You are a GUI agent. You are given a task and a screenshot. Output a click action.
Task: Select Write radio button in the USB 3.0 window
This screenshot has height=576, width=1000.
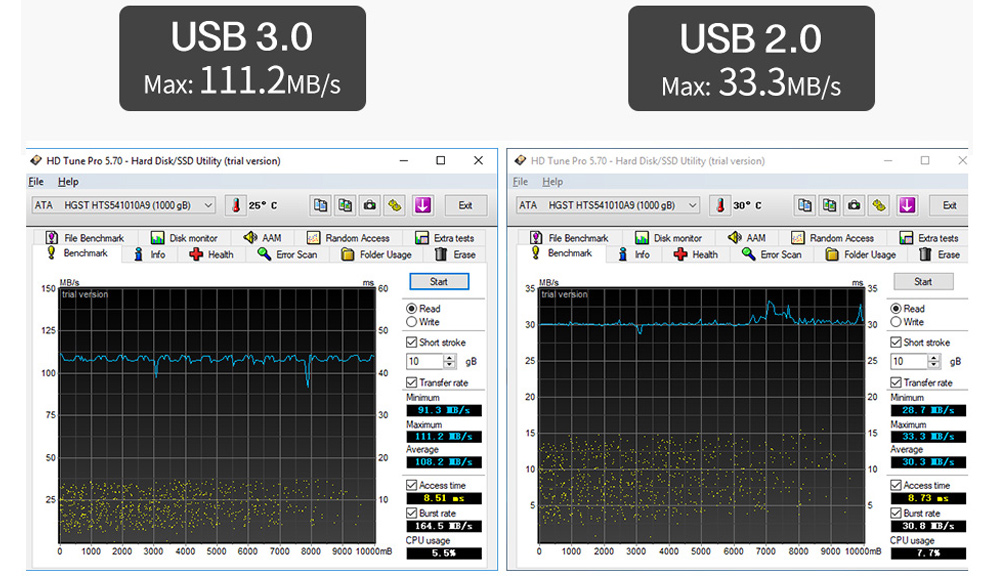click(412, 322)
